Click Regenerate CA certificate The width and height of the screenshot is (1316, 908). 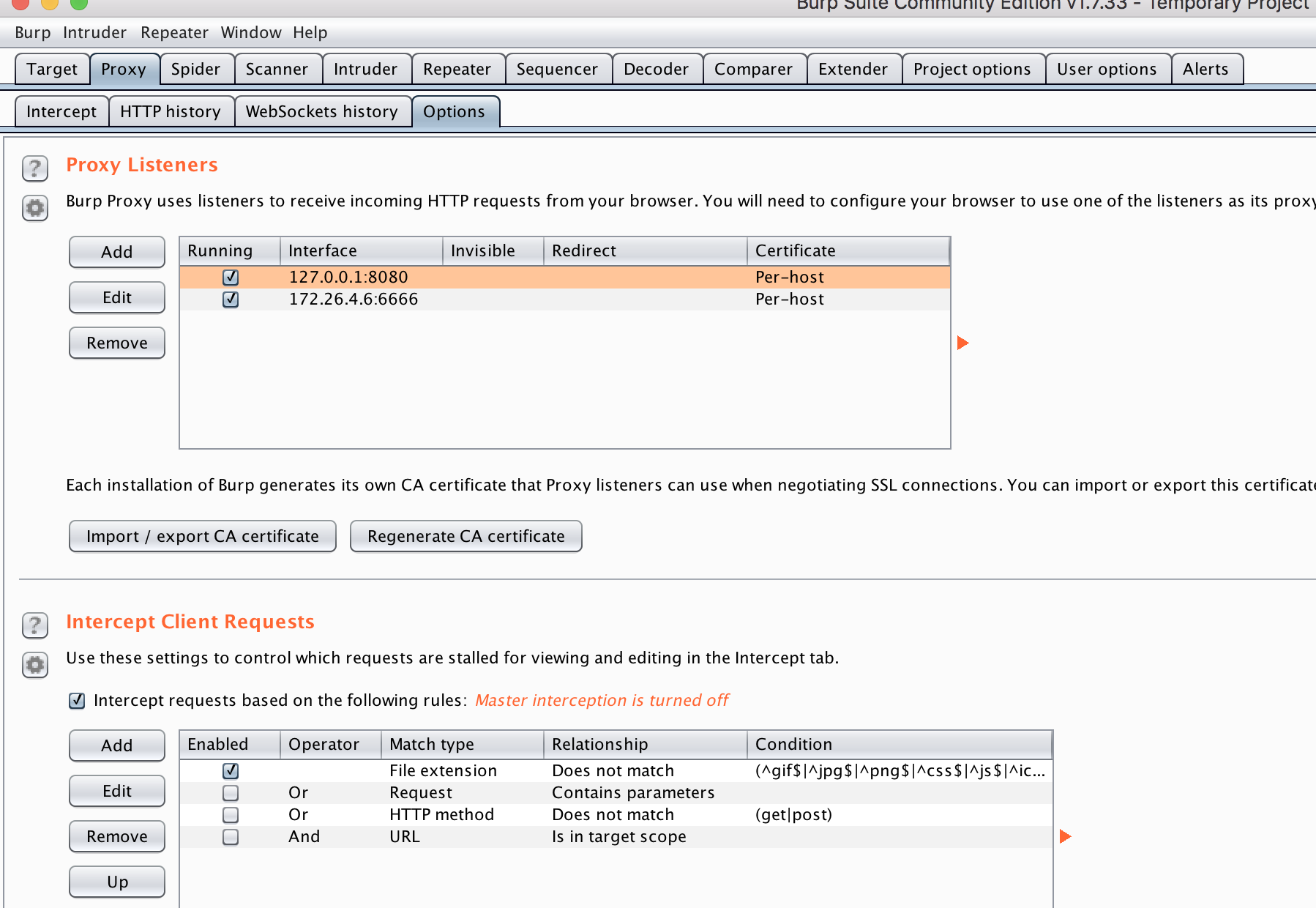click(x=466, y=536)
